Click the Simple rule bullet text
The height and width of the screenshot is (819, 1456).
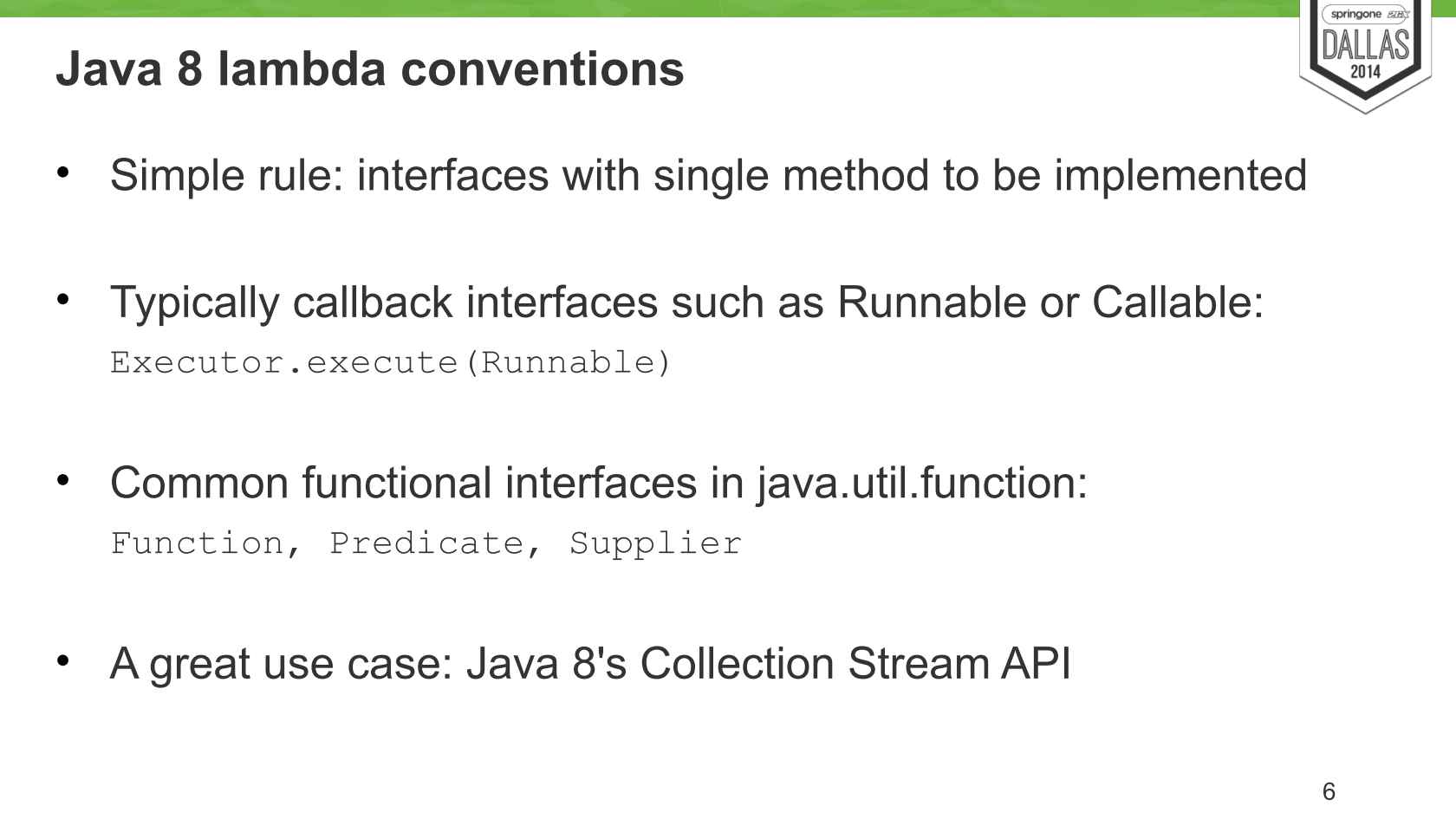coord(708,175)
